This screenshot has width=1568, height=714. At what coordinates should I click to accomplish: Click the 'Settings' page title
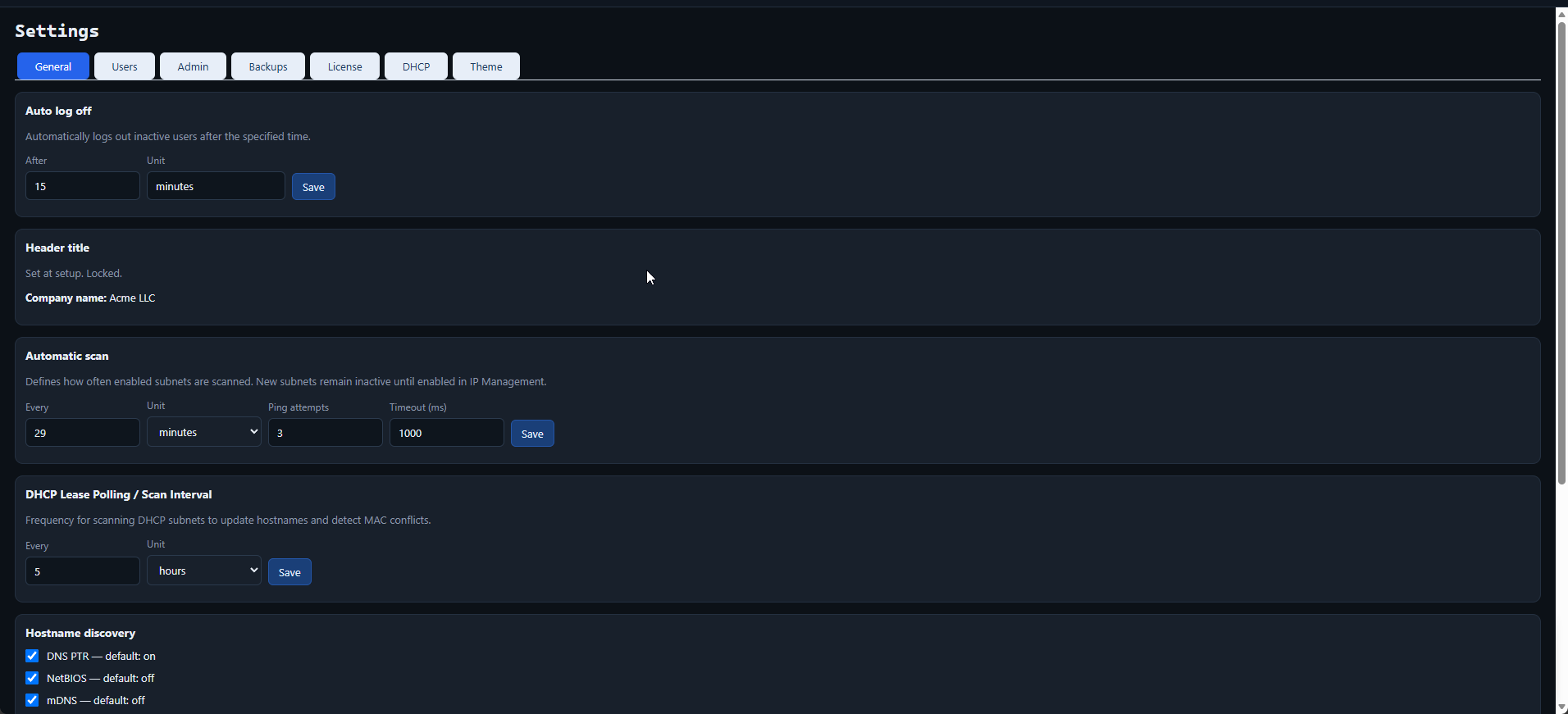(x=57, y=31)
